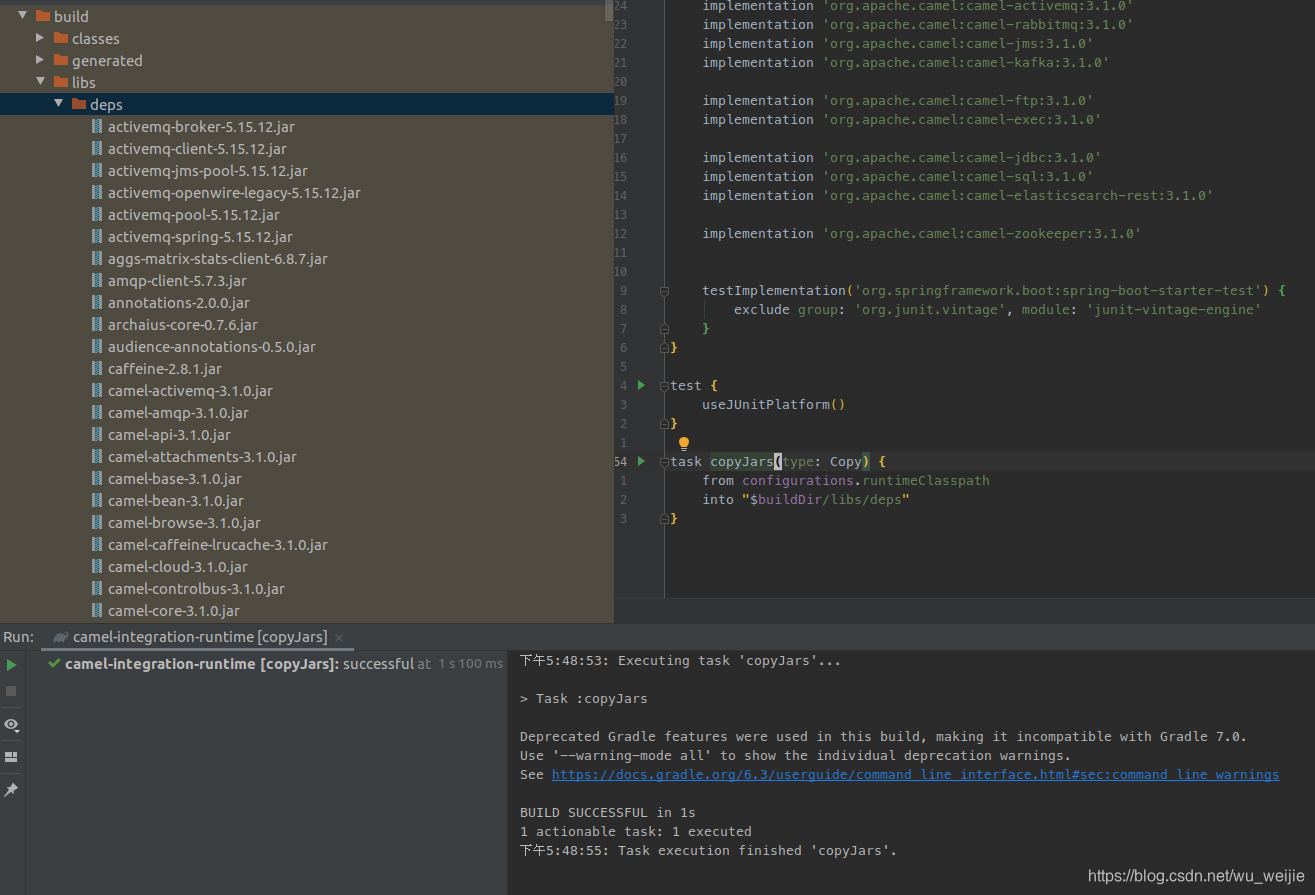The image size is (1315, 895).
Task: Fold the test block using its gutter marker
Action: (664, 385)
